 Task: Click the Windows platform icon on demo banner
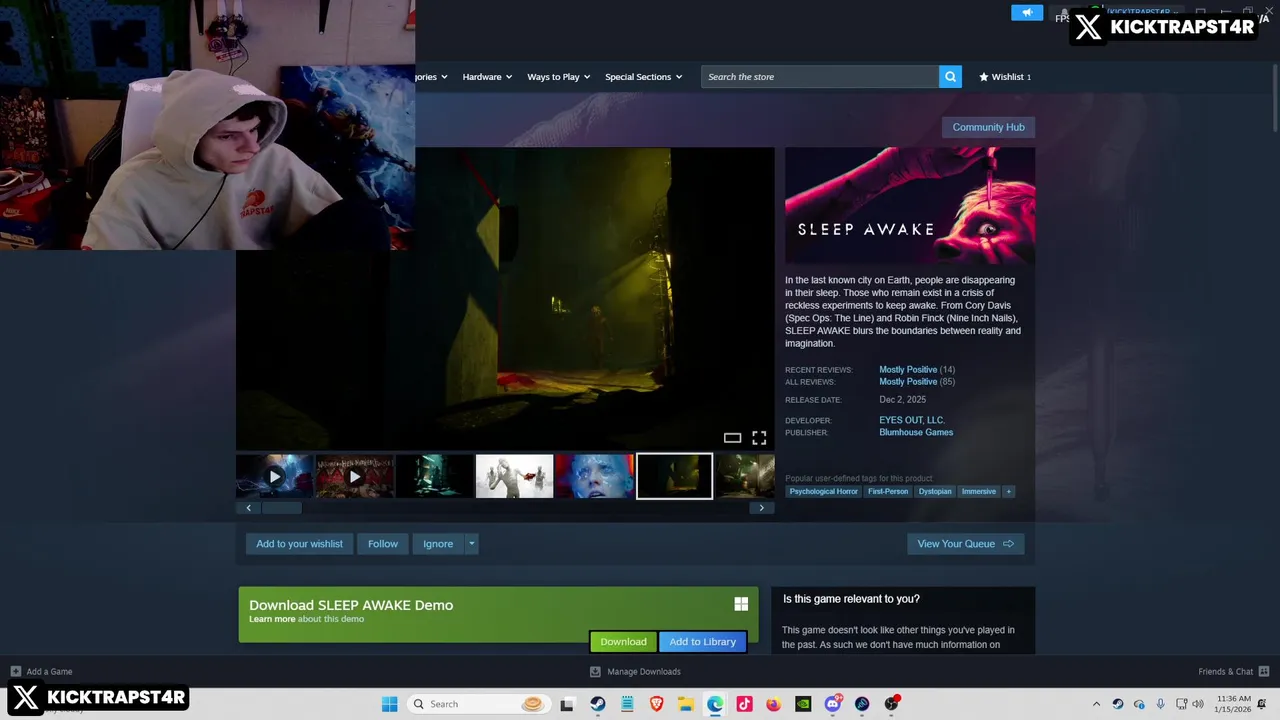(x=741, y=604)
